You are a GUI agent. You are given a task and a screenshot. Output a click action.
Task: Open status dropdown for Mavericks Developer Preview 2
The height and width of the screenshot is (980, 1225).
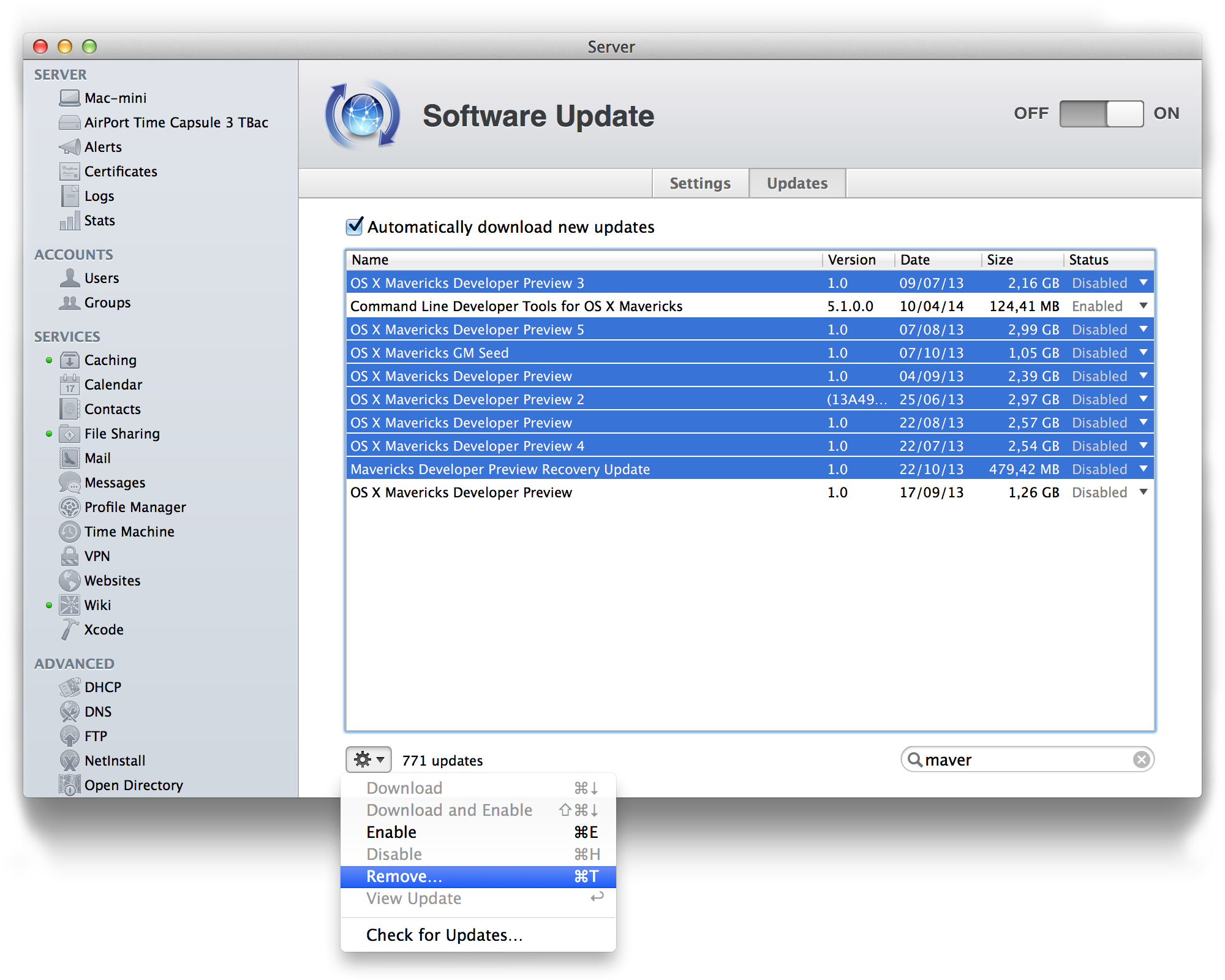[x=1144, y=399]
